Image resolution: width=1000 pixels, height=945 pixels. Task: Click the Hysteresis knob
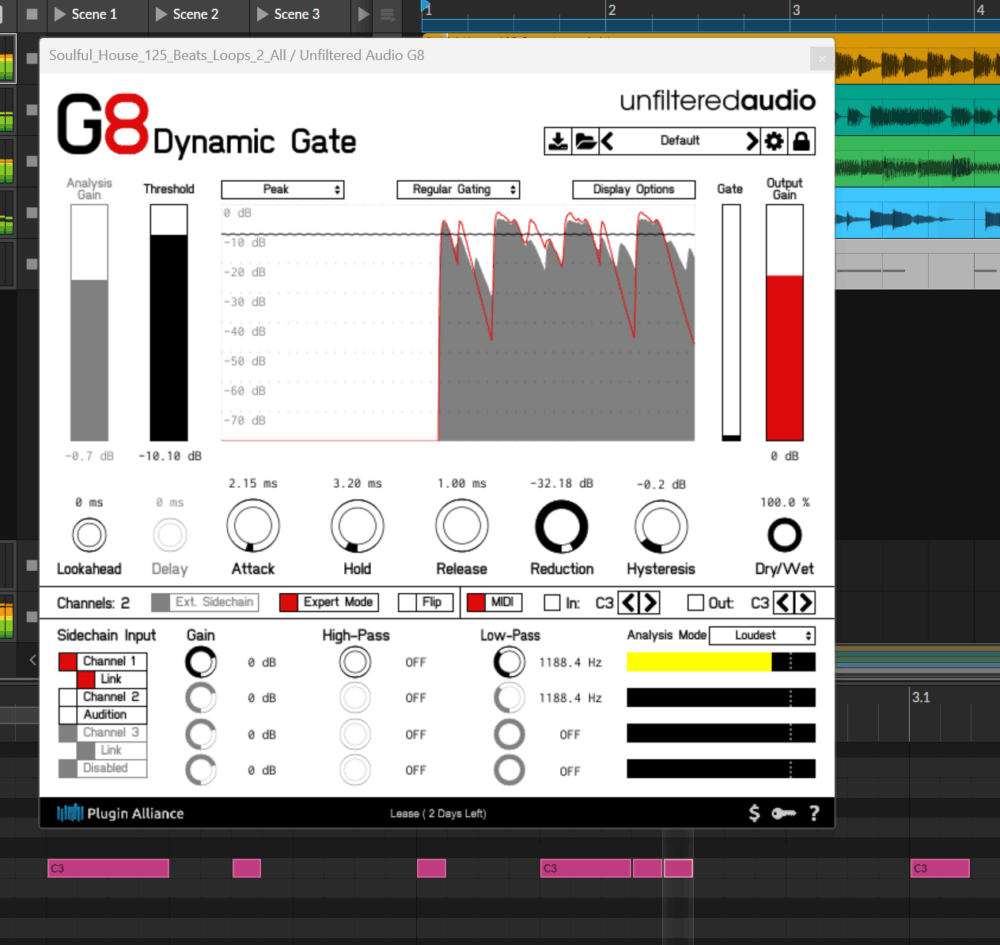[x=661, y=527]
